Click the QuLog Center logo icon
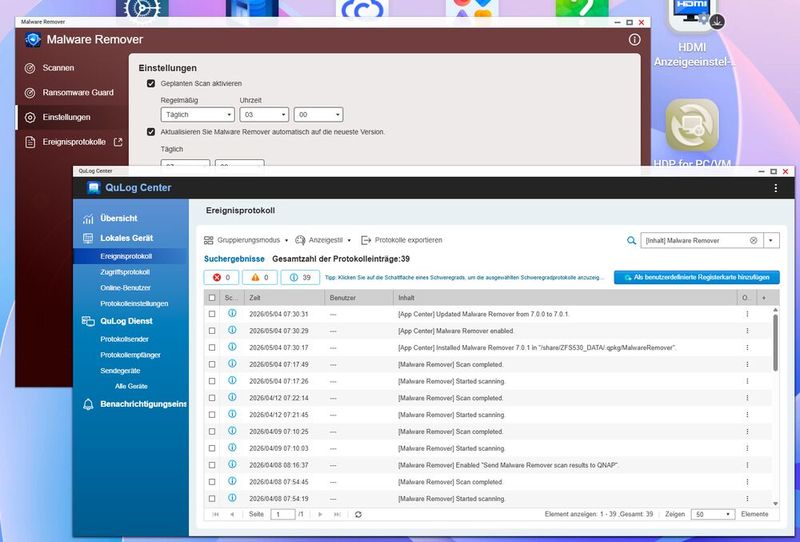 point(93,188)
